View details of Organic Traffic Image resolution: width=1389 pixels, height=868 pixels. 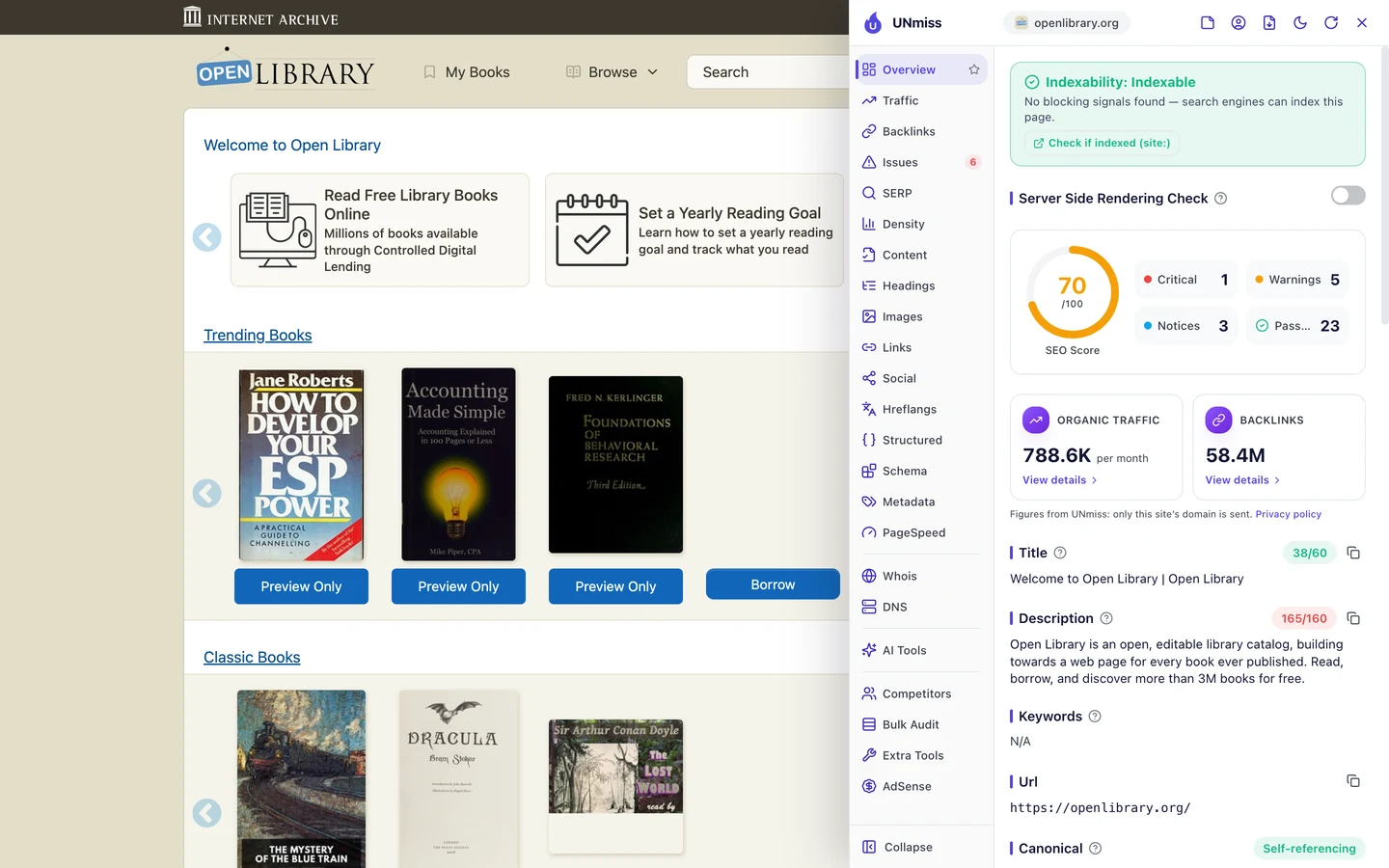click(x=1059, y=480)
